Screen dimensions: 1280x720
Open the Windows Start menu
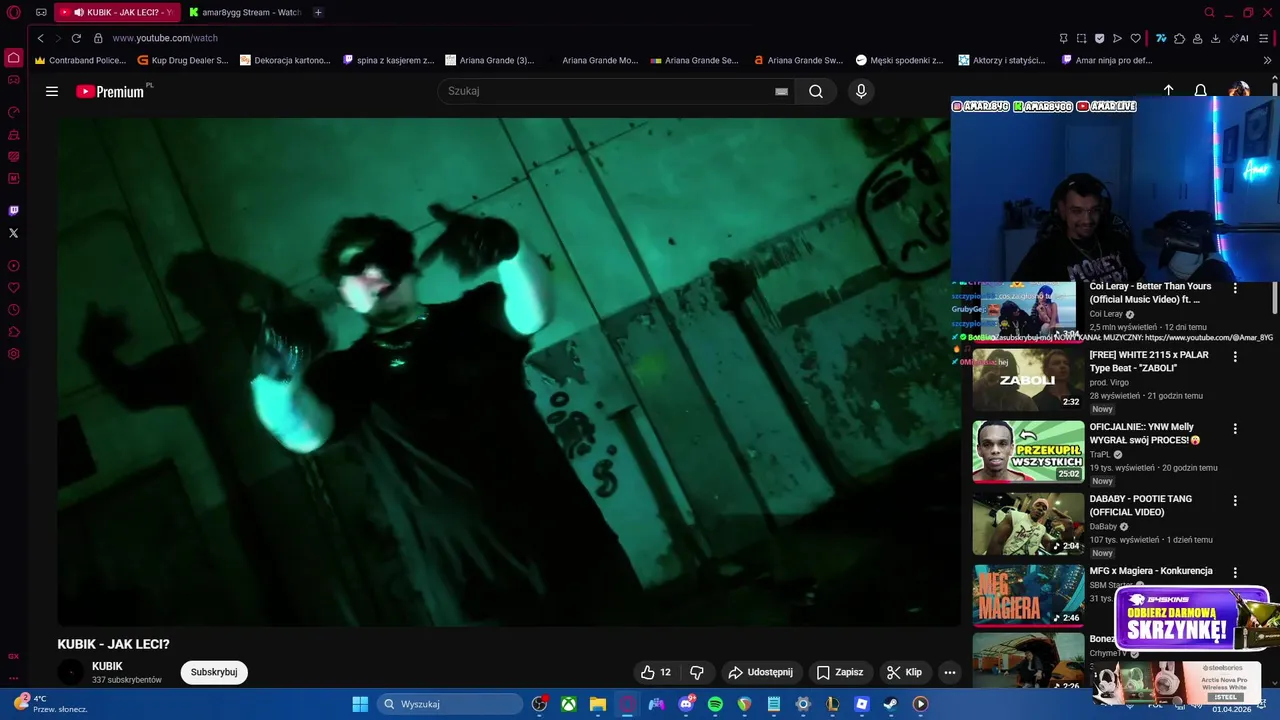[360, 704]
